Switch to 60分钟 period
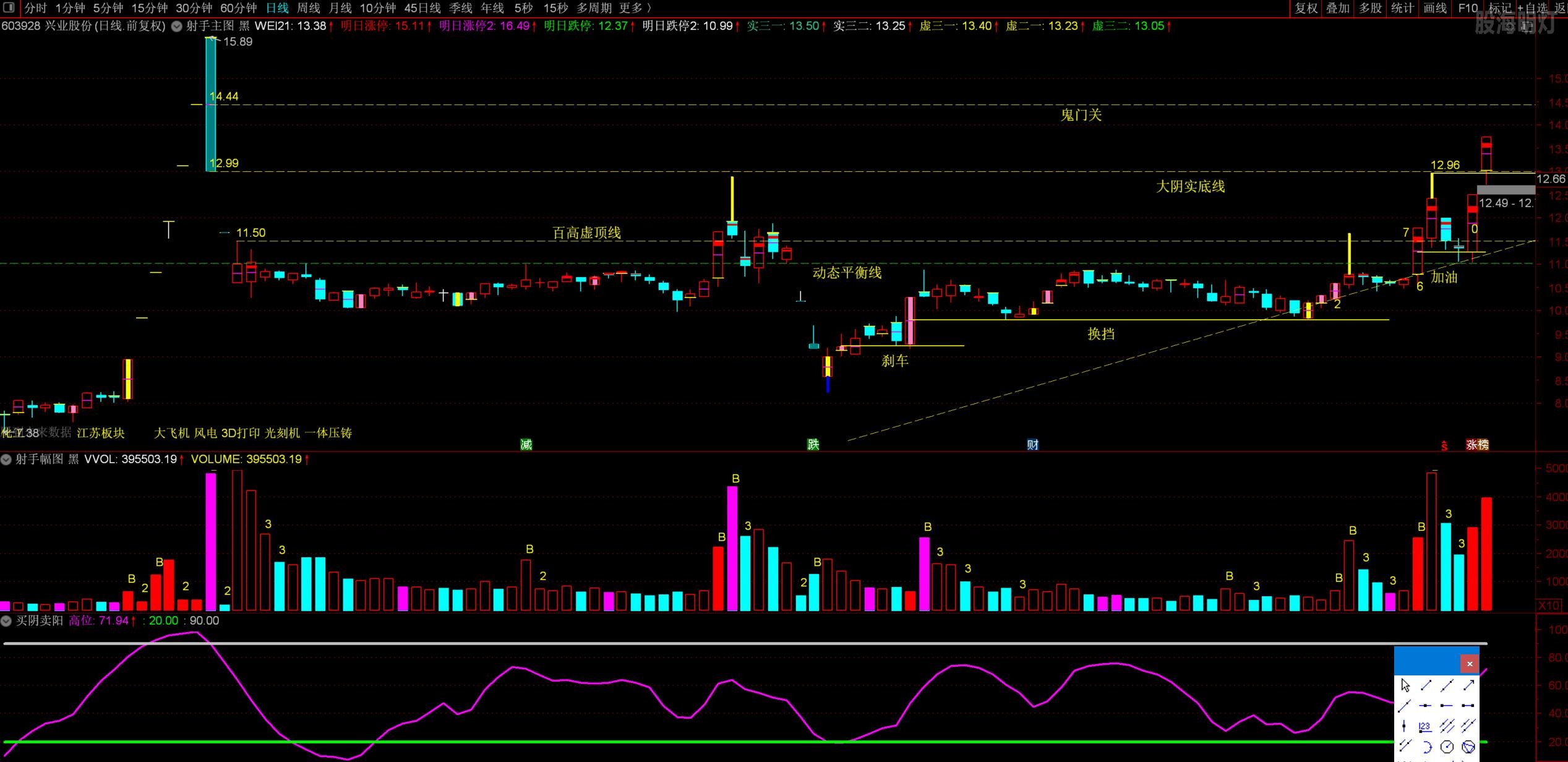The width and height of the screenshot is (1568, 762). click(239, 7)
